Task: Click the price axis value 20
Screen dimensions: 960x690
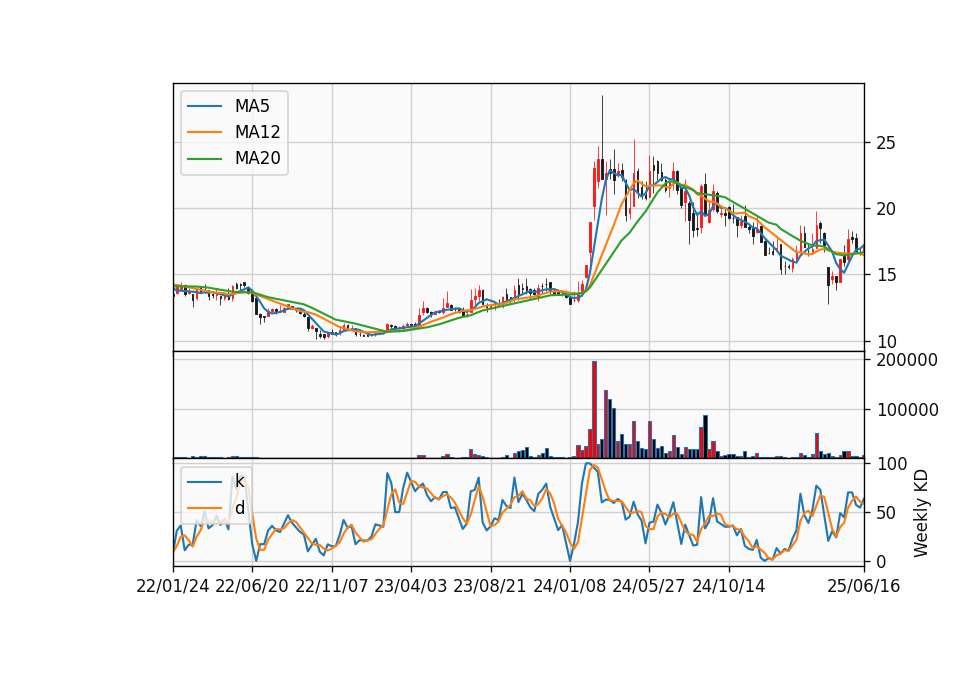Action: tap(886, 209)
